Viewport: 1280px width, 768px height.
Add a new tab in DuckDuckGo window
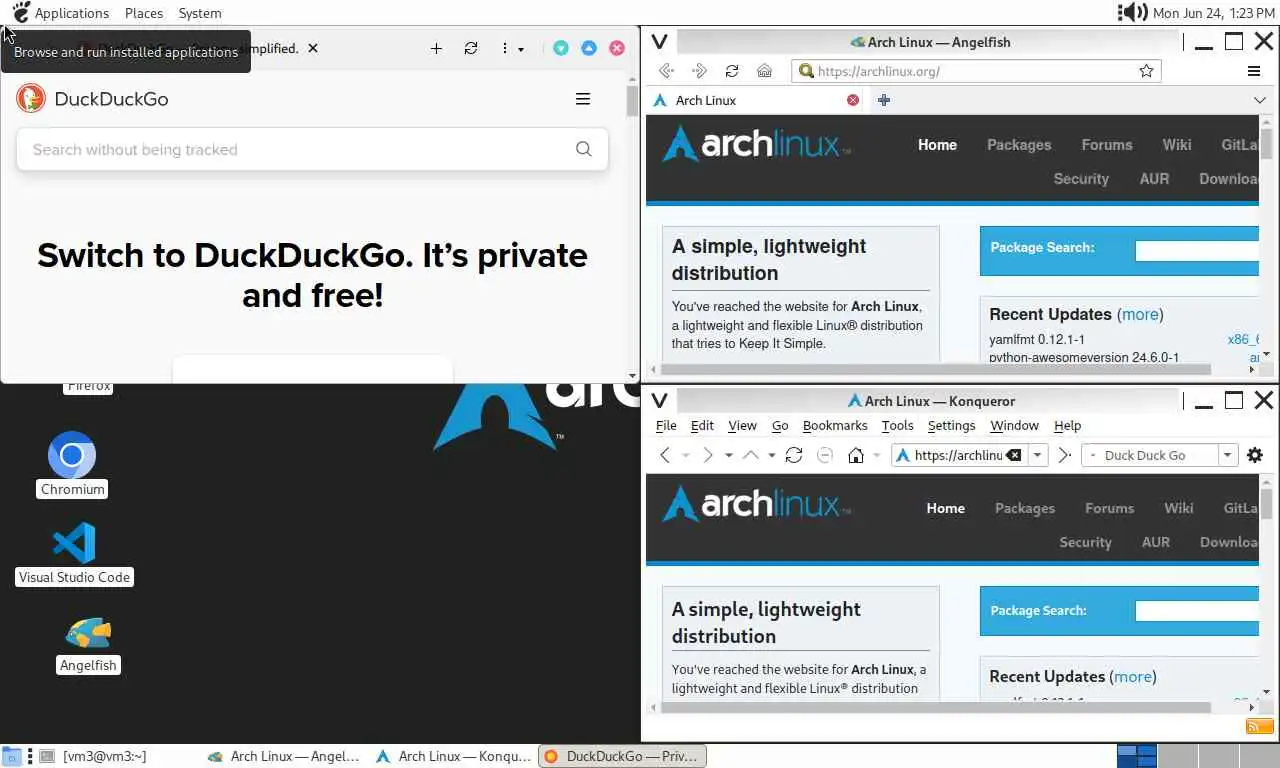436,48
